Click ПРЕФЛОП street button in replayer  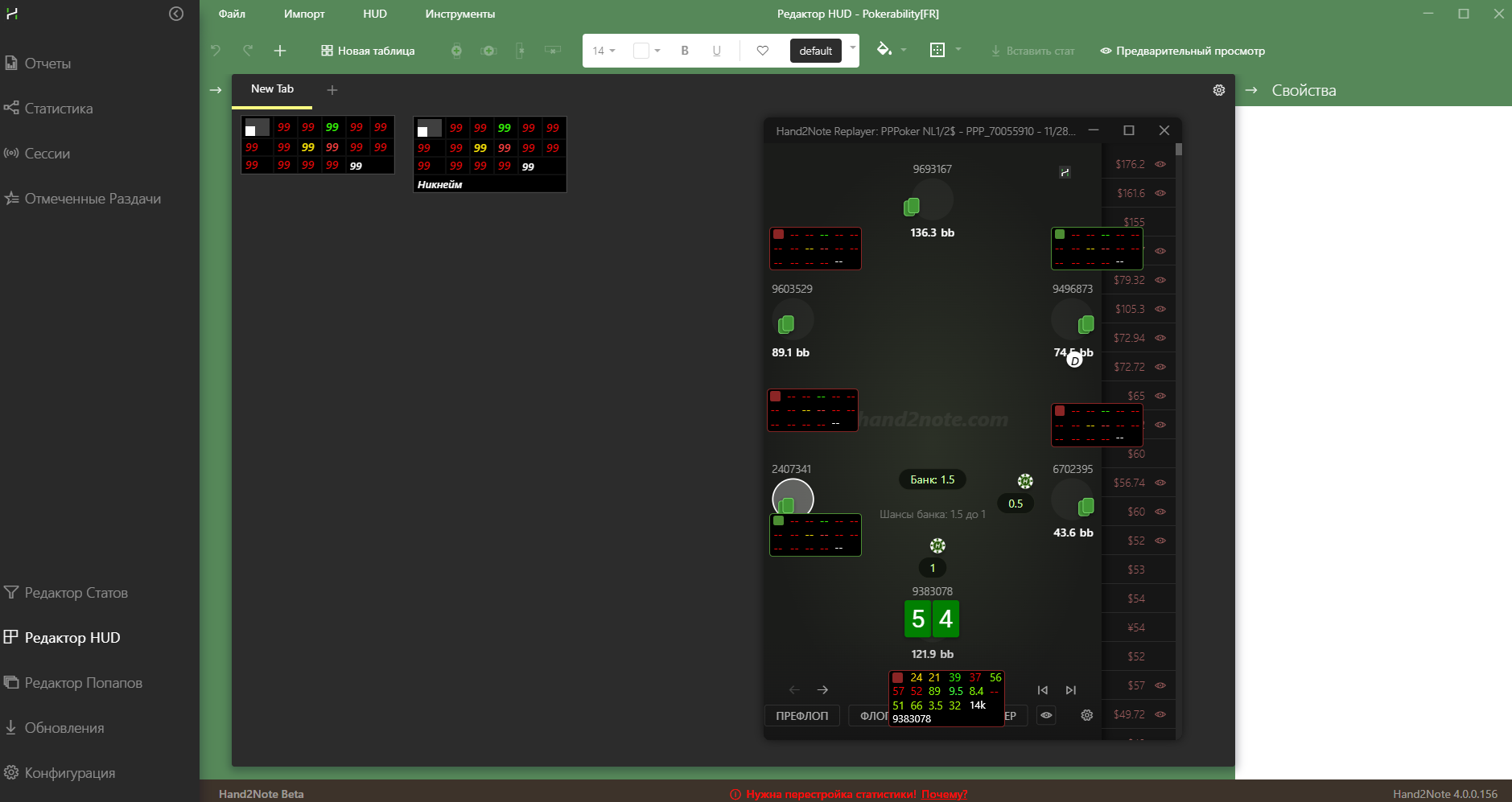tap(801, 716)
